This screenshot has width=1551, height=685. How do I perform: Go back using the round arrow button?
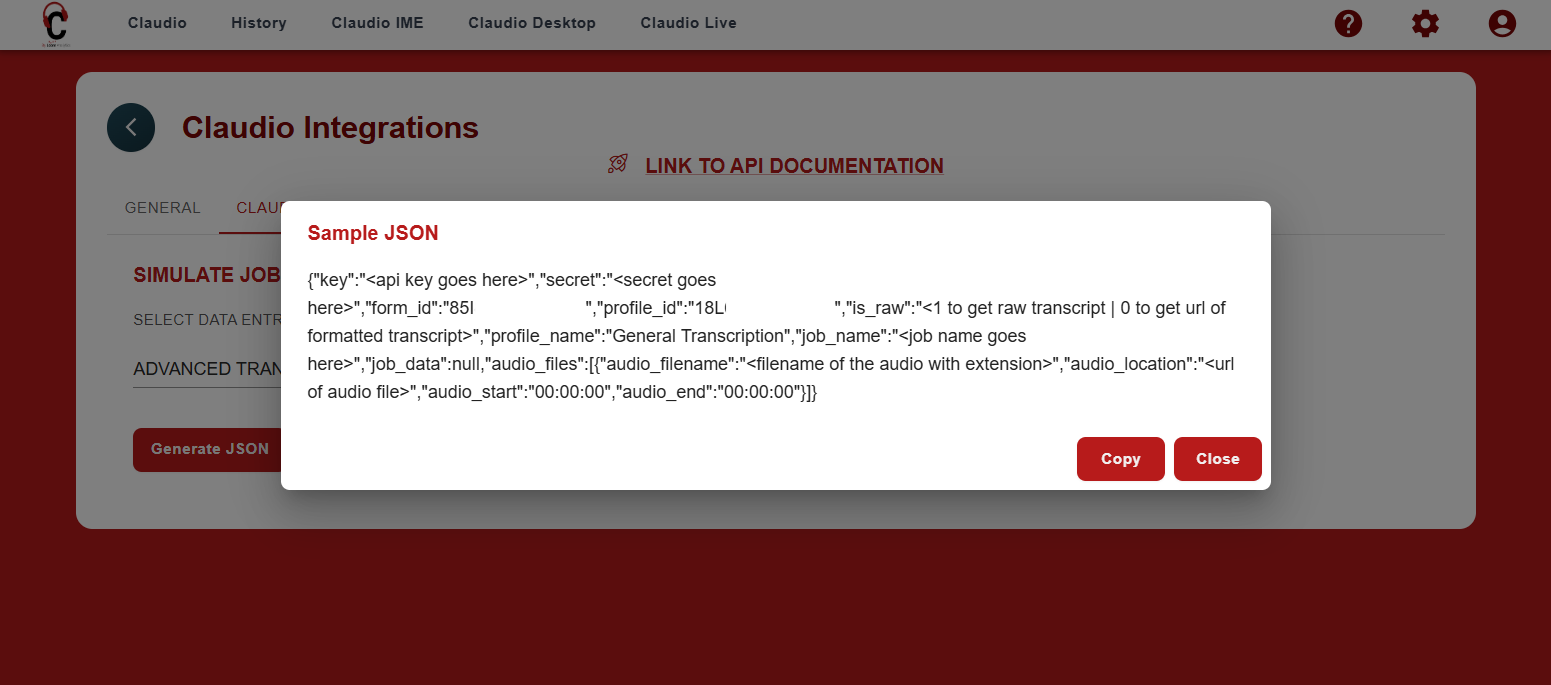[x=131, y=128]
